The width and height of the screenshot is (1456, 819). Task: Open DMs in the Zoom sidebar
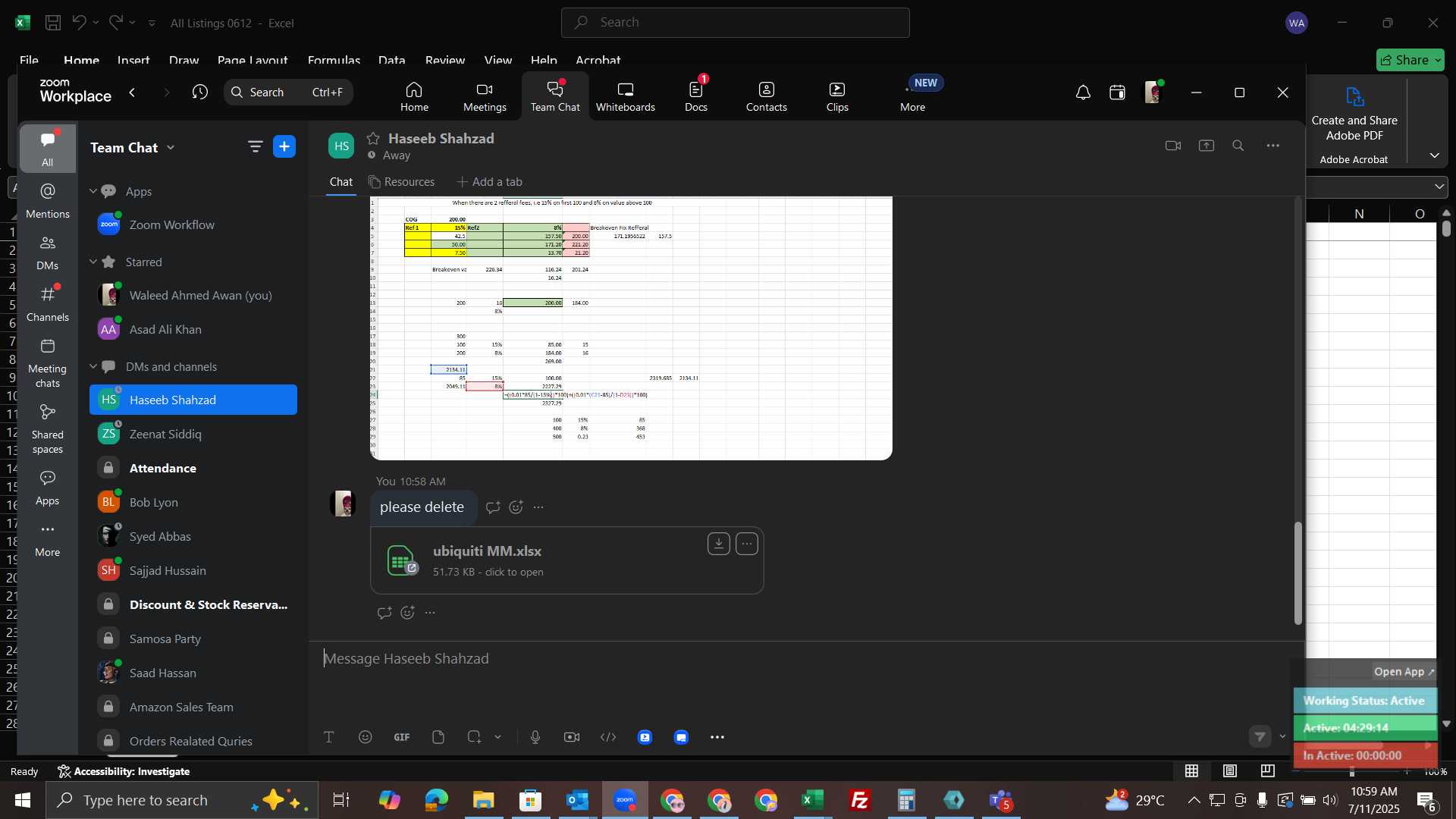point(47,252)
